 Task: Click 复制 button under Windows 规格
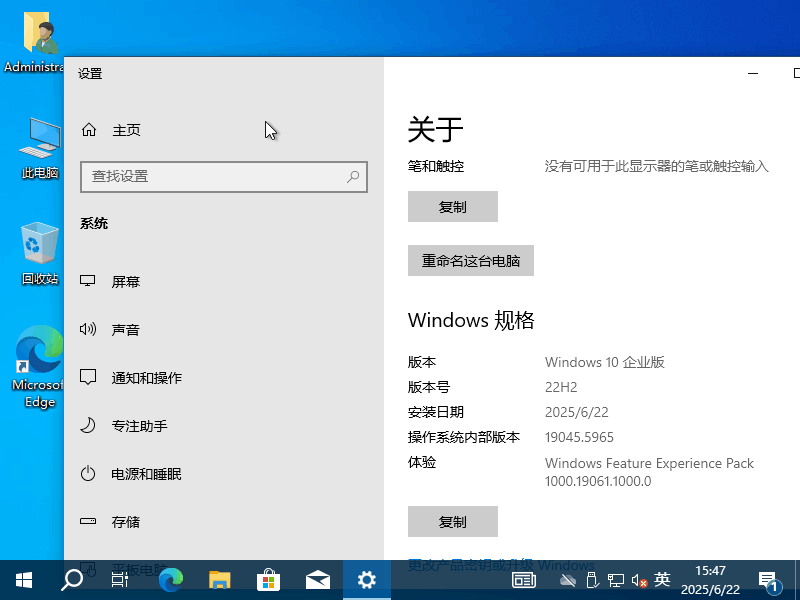coord(453,521)
